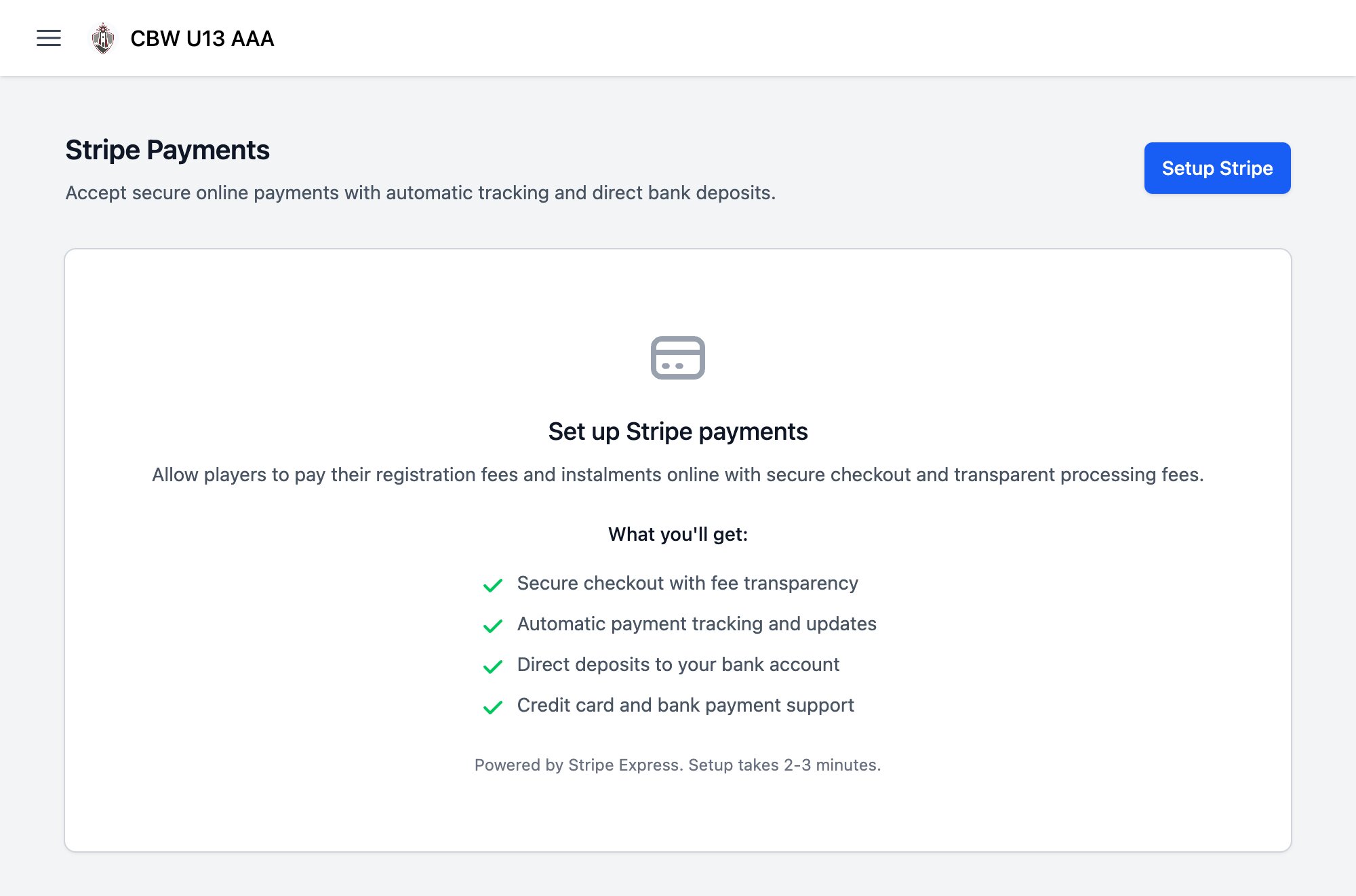This screenshot has width=1356, height=896.
Task: Click the 'Set up Stripe payments' title
Action: coord(678,432)
